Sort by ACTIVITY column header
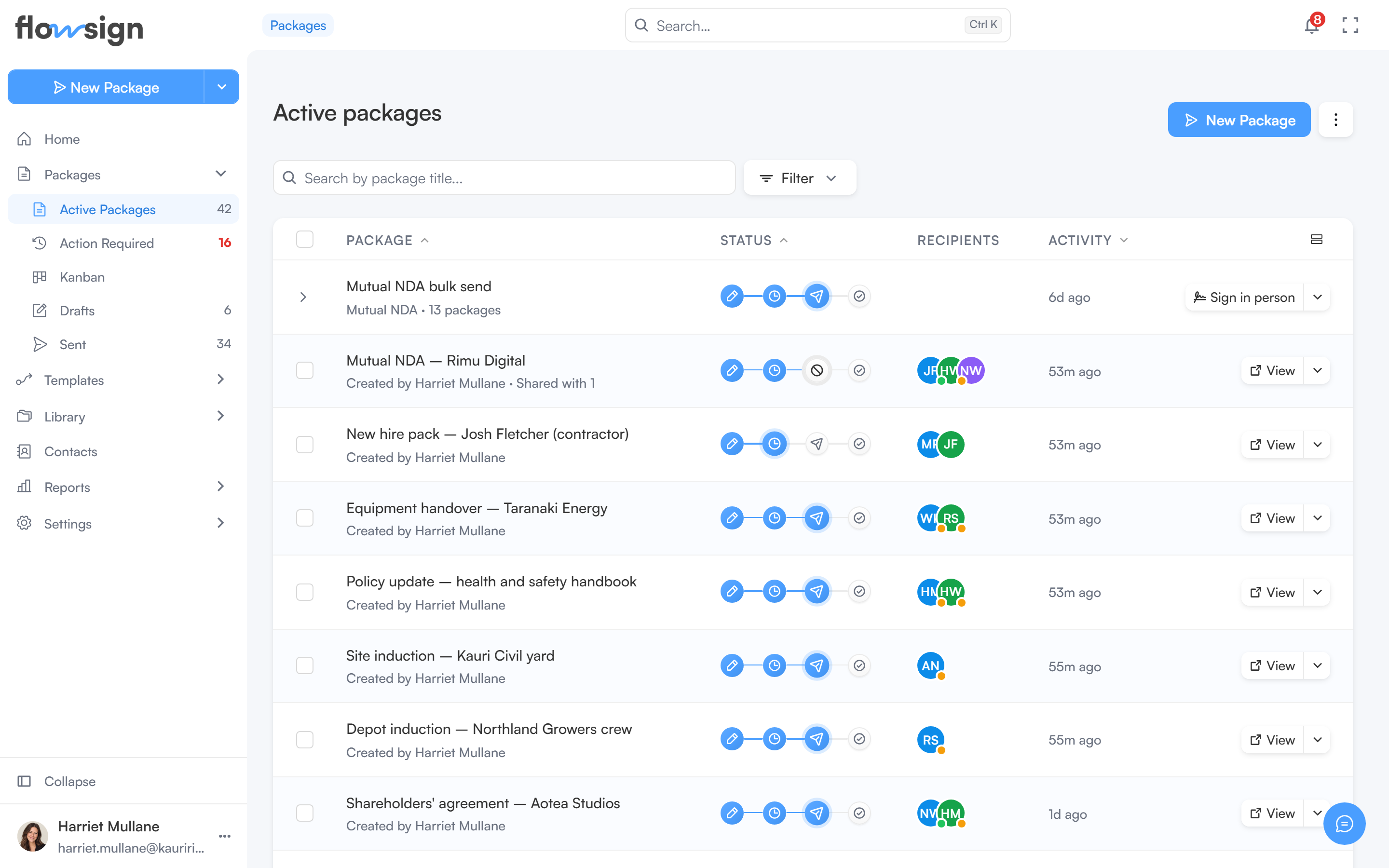 click(1088, 240)
